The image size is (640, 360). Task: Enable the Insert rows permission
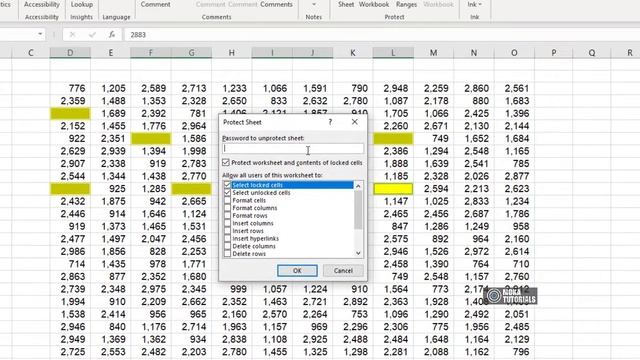click(x=228, y=231)
